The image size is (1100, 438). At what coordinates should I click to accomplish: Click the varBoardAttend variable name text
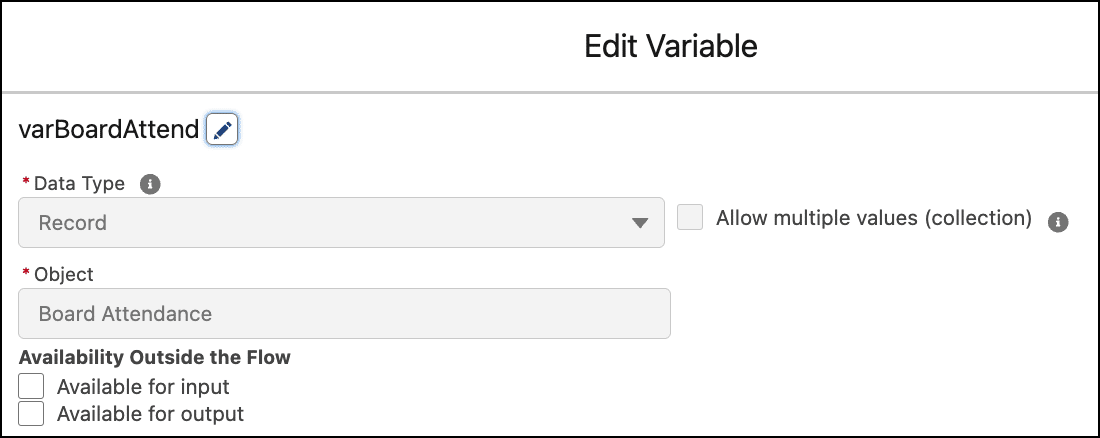pyautogui.click(x=109, y=130)
